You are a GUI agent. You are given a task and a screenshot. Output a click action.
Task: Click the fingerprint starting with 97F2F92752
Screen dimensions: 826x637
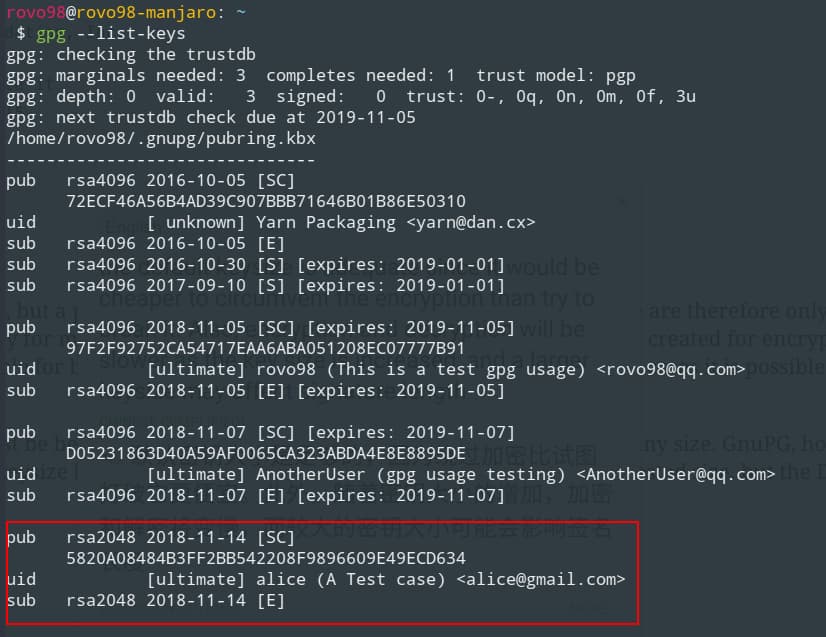265,348
